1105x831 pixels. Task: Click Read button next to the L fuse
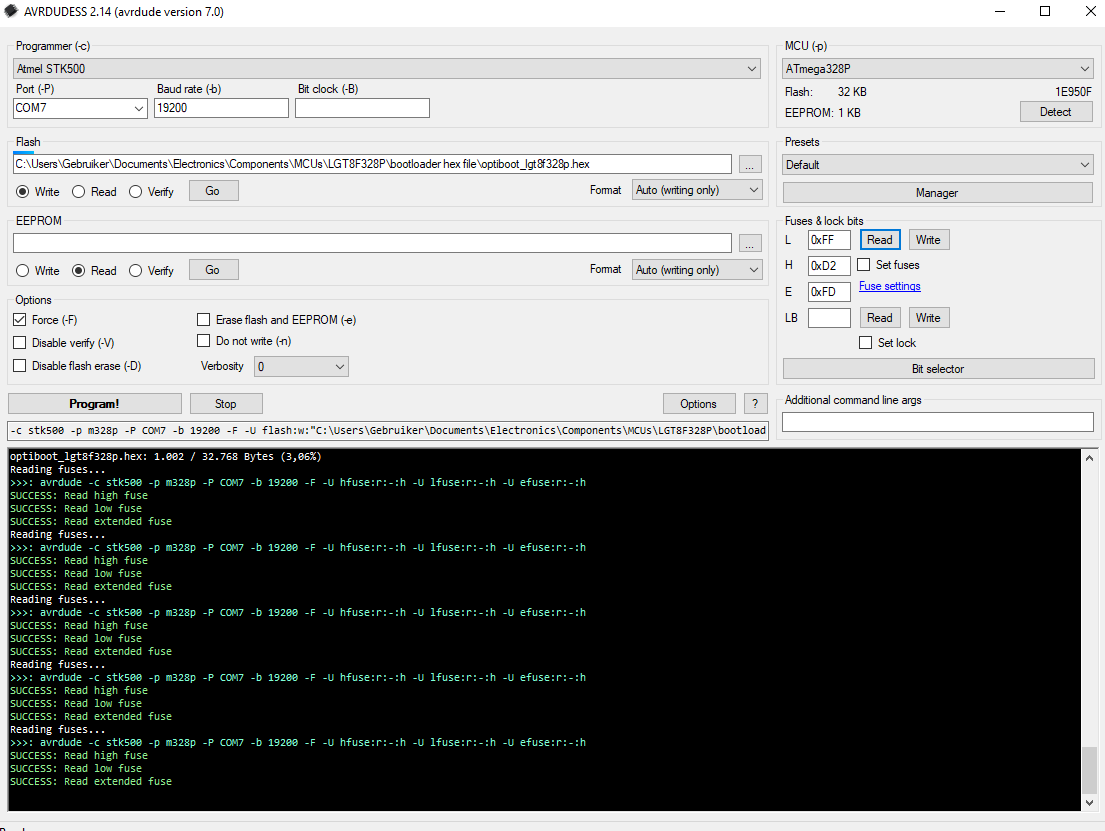coord(879,240)
